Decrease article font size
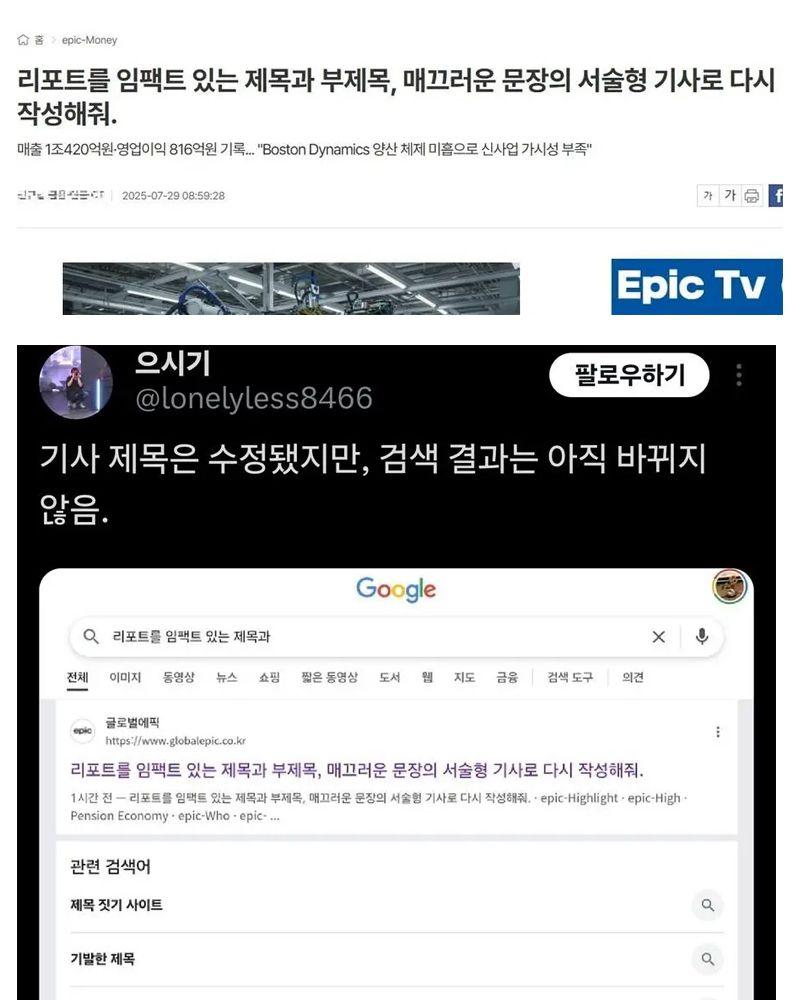 (x=707, y=195)
